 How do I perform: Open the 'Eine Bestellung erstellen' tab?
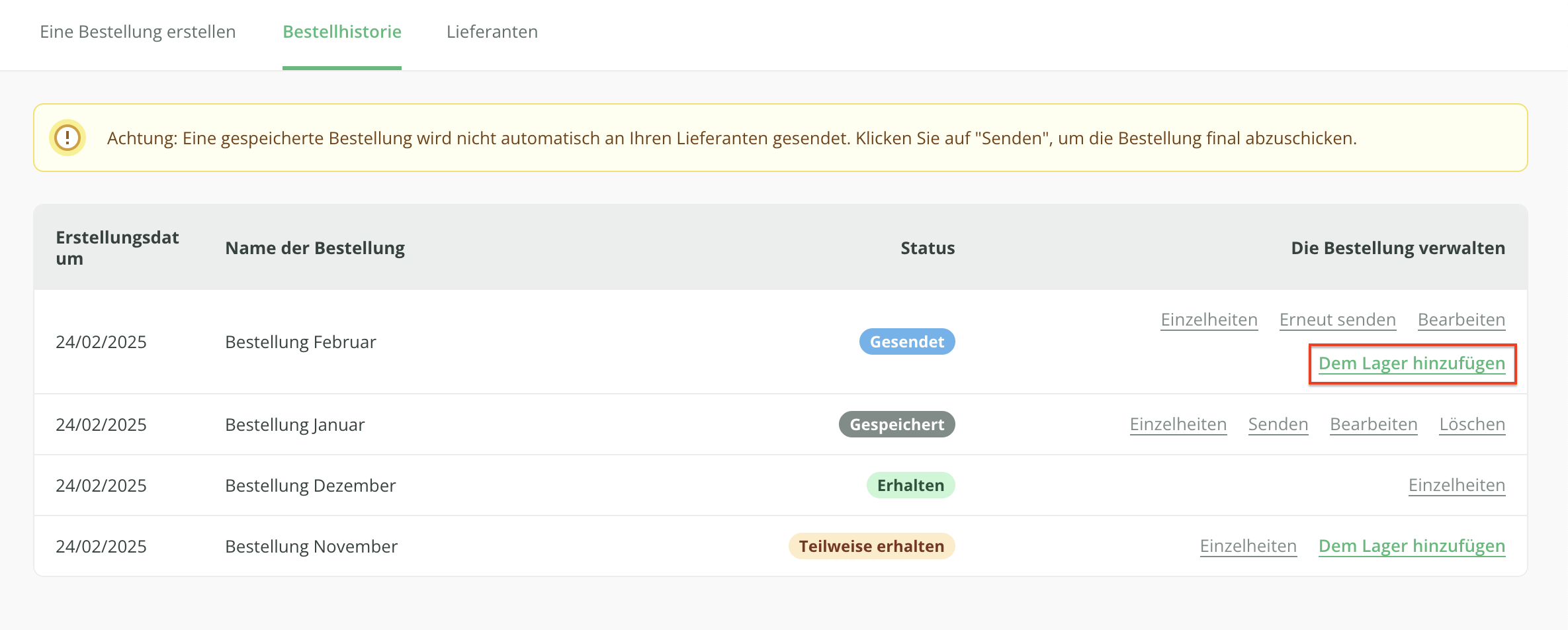[x=138, y=32]
